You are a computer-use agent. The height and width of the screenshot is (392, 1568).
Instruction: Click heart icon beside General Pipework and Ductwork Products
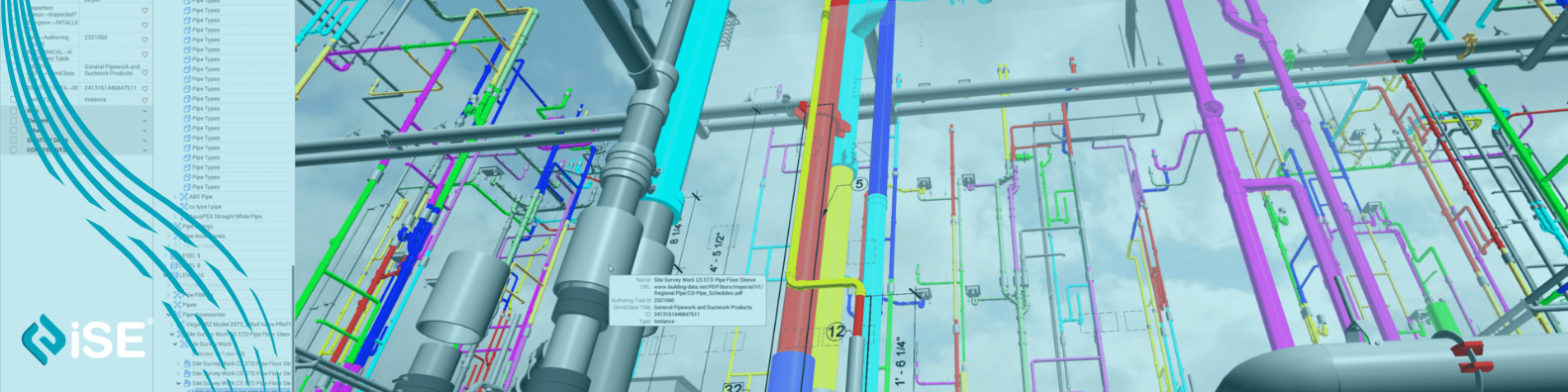(x=145, y=72)
